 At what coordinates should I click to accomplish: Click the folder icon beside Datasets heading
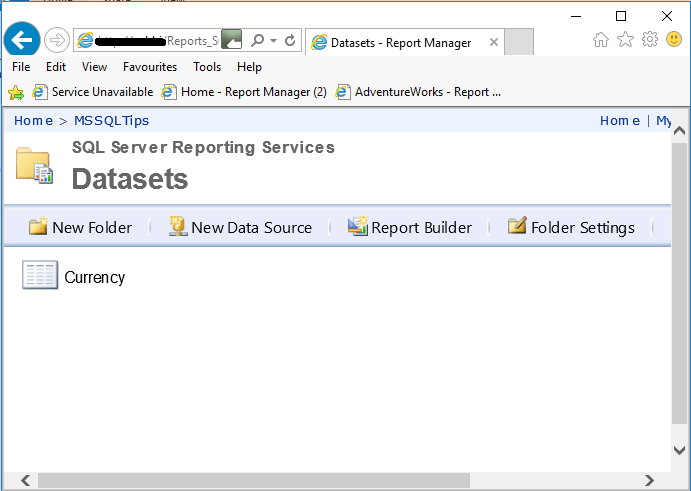[34, 166]
